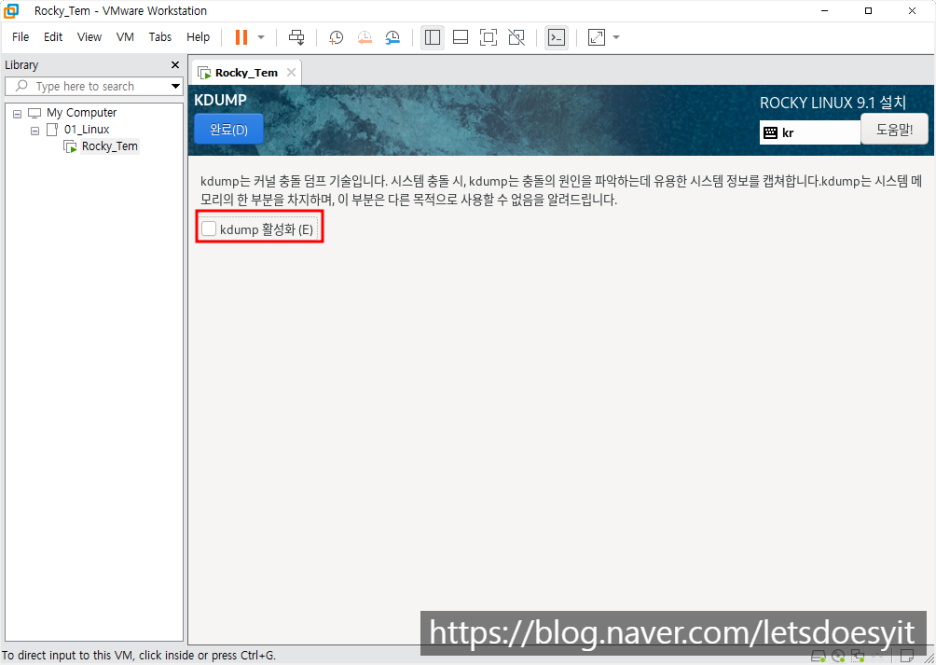Open the power options dropdown arrow beside Pause
The width and height of the screenshot is (936, 665).
click(261, 37)
